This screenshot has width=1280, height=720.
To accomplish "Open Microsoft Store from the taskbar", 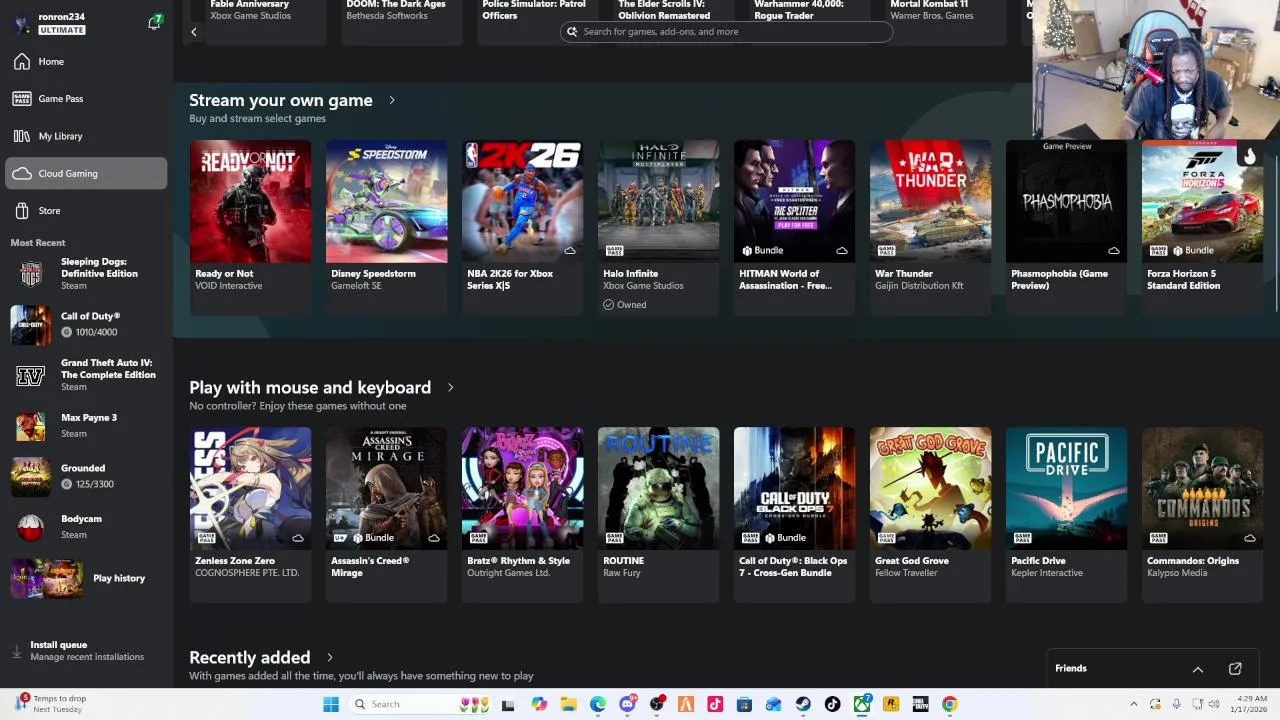I will pos(744,704).
